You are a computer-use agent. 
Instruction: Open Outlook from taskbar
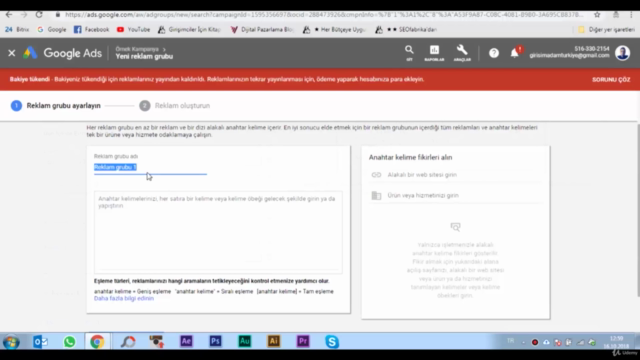click(x=40, y=342)
